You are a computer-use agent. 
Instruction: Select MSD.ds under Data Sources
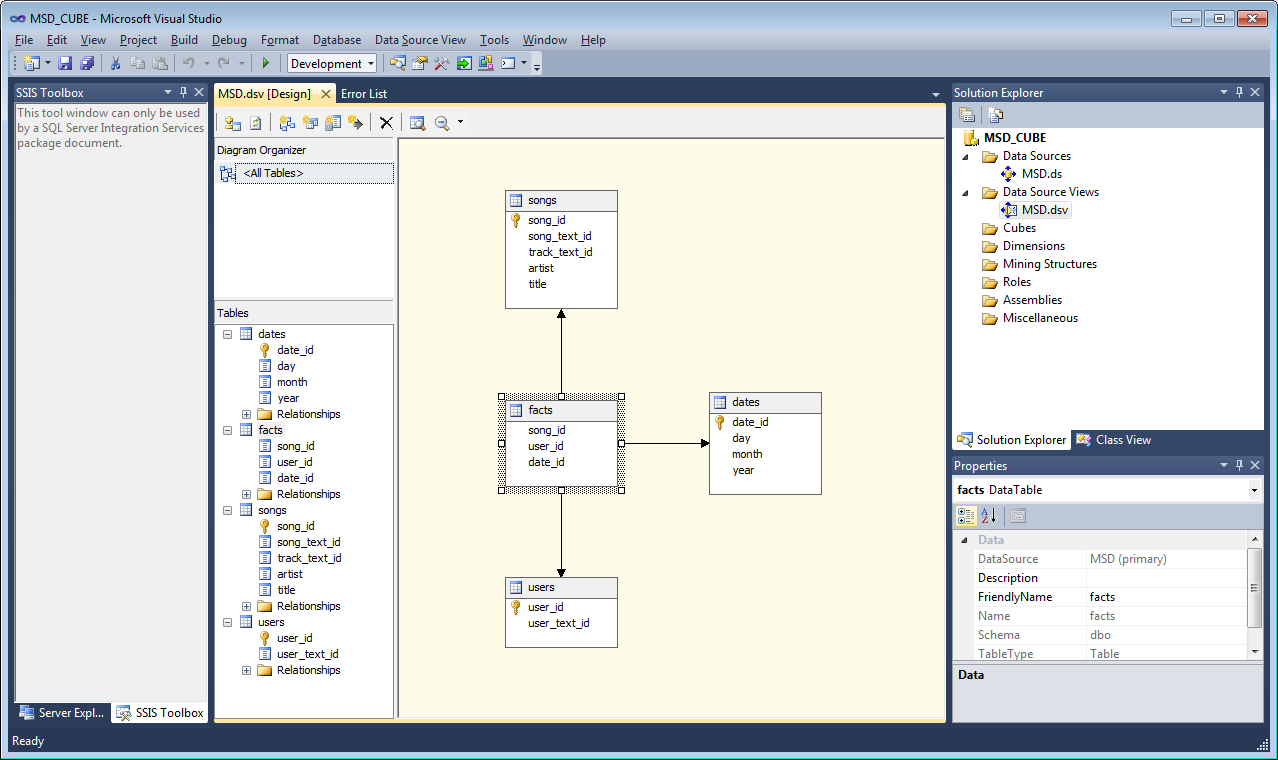click(x=1042, y=174)
